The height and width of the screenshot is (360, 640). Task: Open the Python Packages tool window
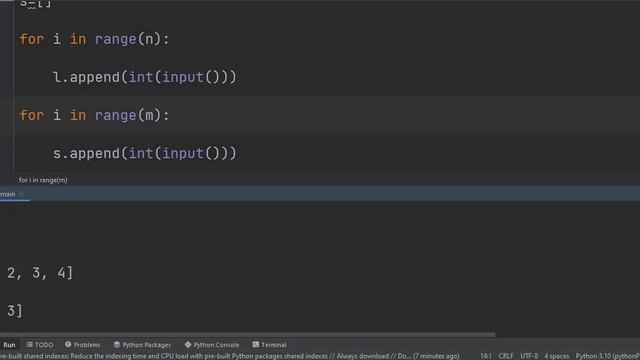[142, 345]
